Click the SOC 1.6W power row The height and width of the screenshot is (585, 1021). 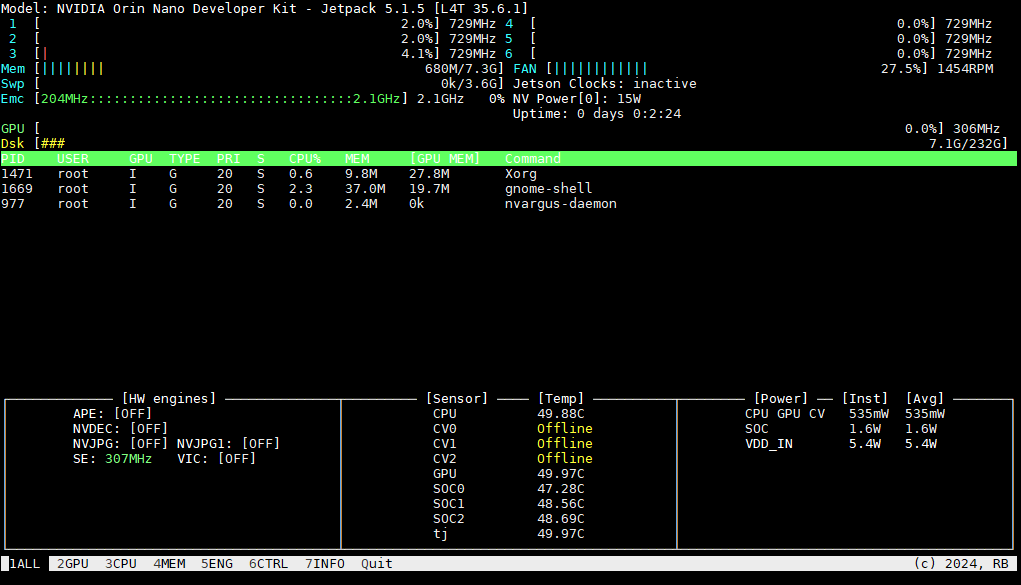point(841,429)
